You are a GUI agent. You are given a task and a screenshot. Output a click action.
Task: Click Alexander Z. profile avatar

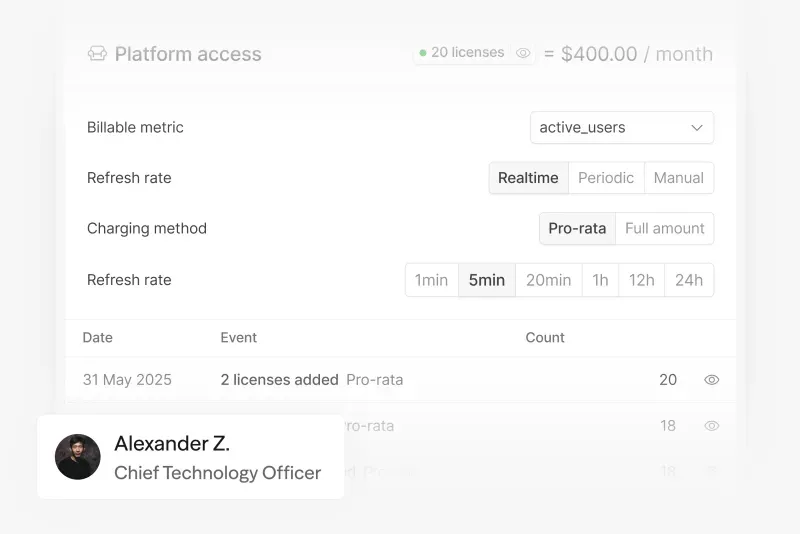(78, 457)
